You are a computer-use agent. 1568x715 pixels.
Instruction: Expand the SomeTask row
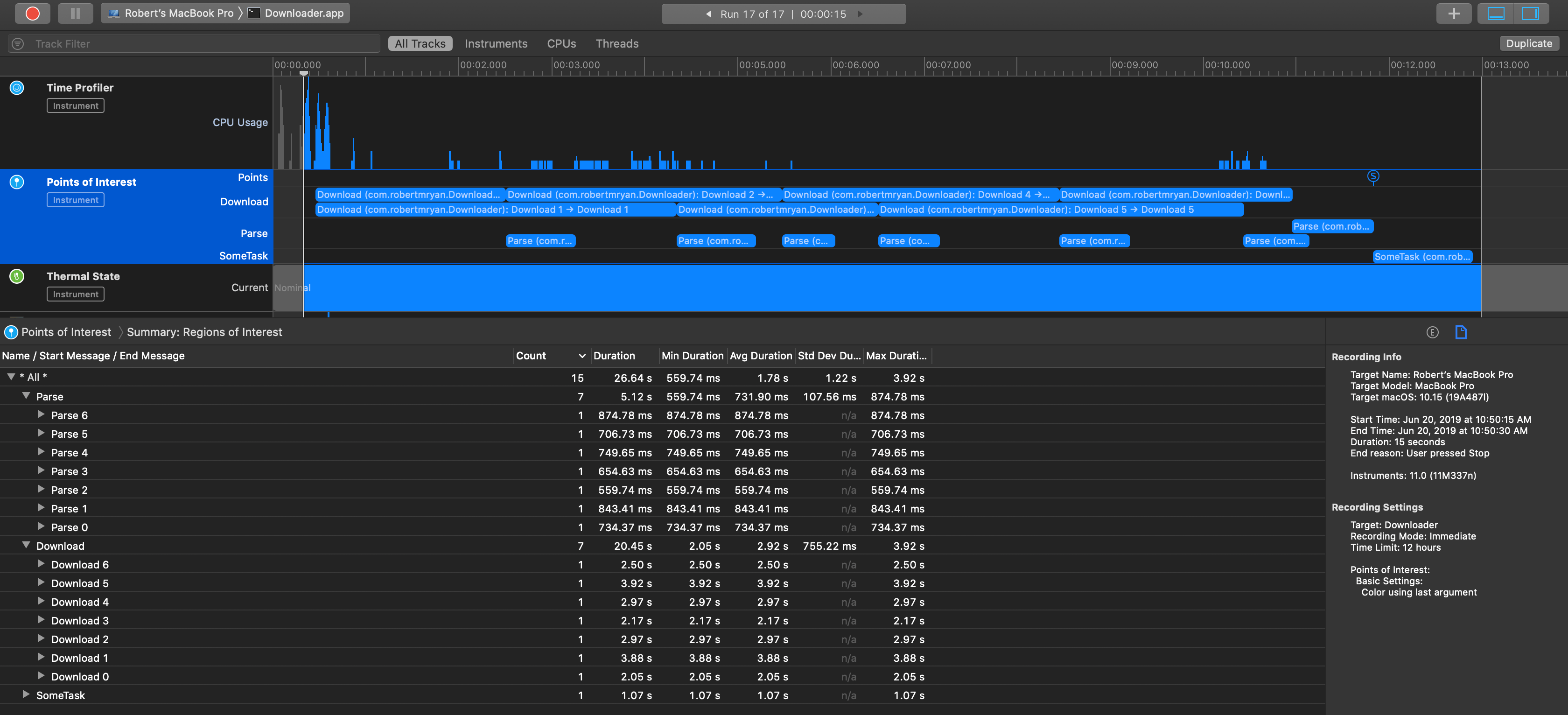26,695
